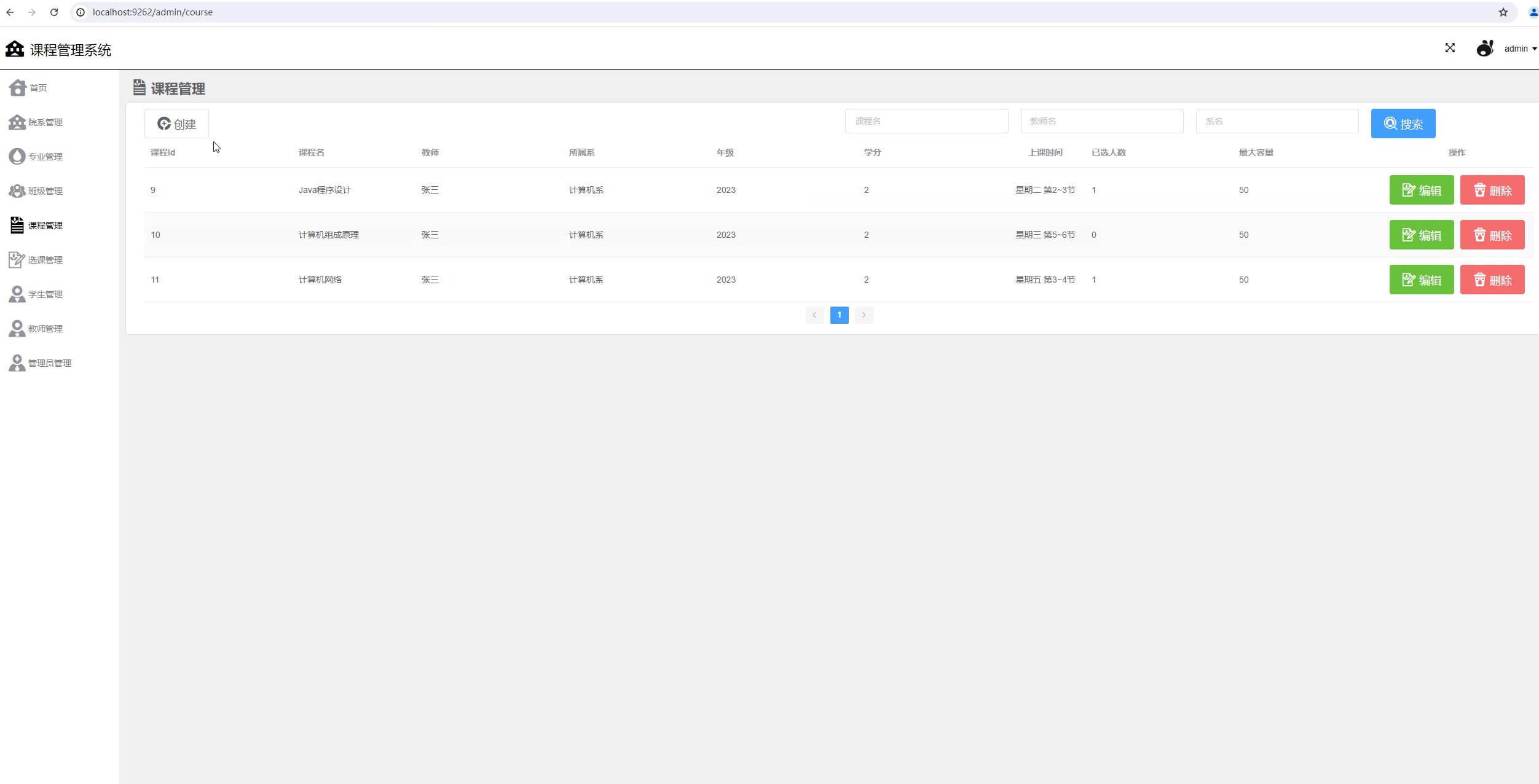
Task: Open 院系管理 in the sidebar
Action: coord(45,122)
